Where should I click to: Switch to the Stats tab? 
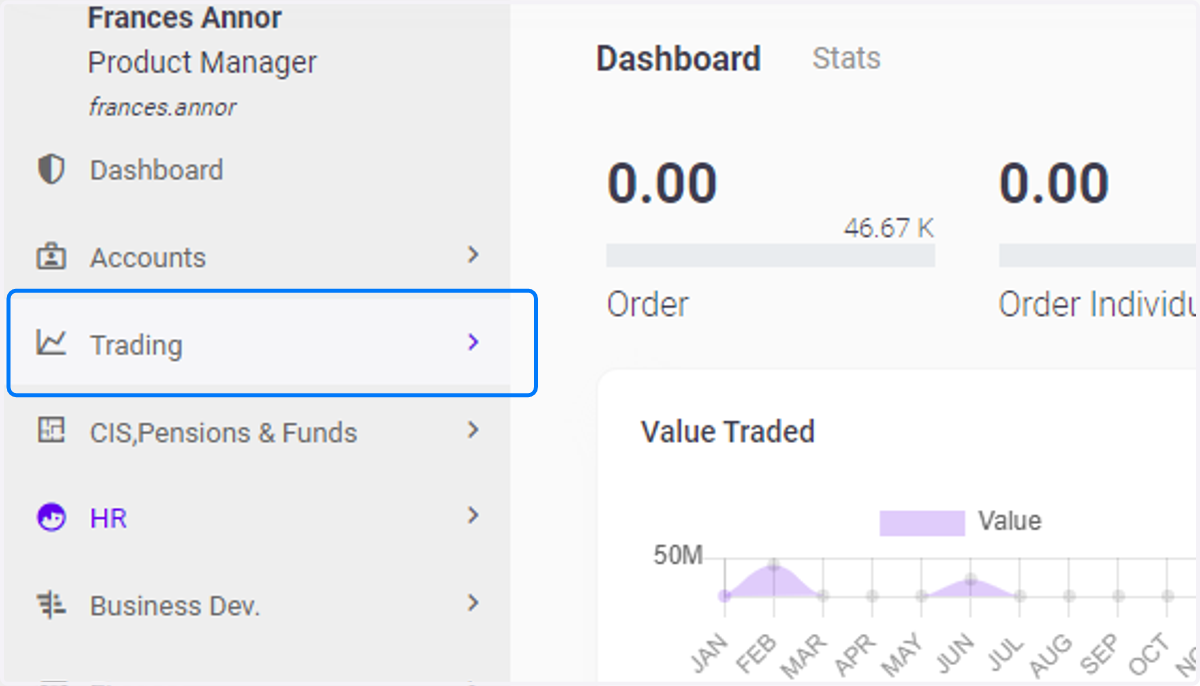point(846,58)
